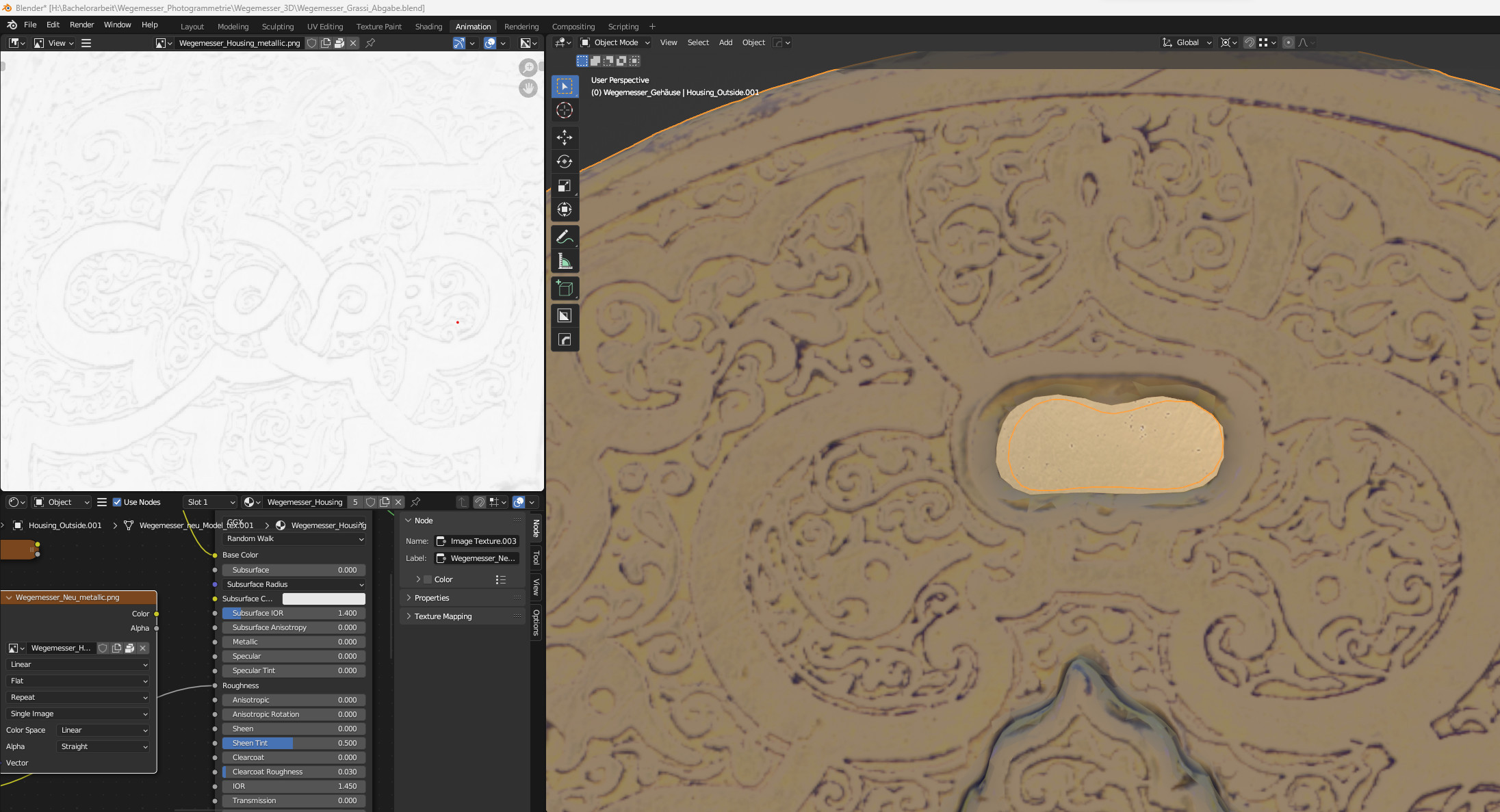Open the Repeat extension dropdown in node
This screenshot has width=1500, height=812.
[x=78, y=697]
